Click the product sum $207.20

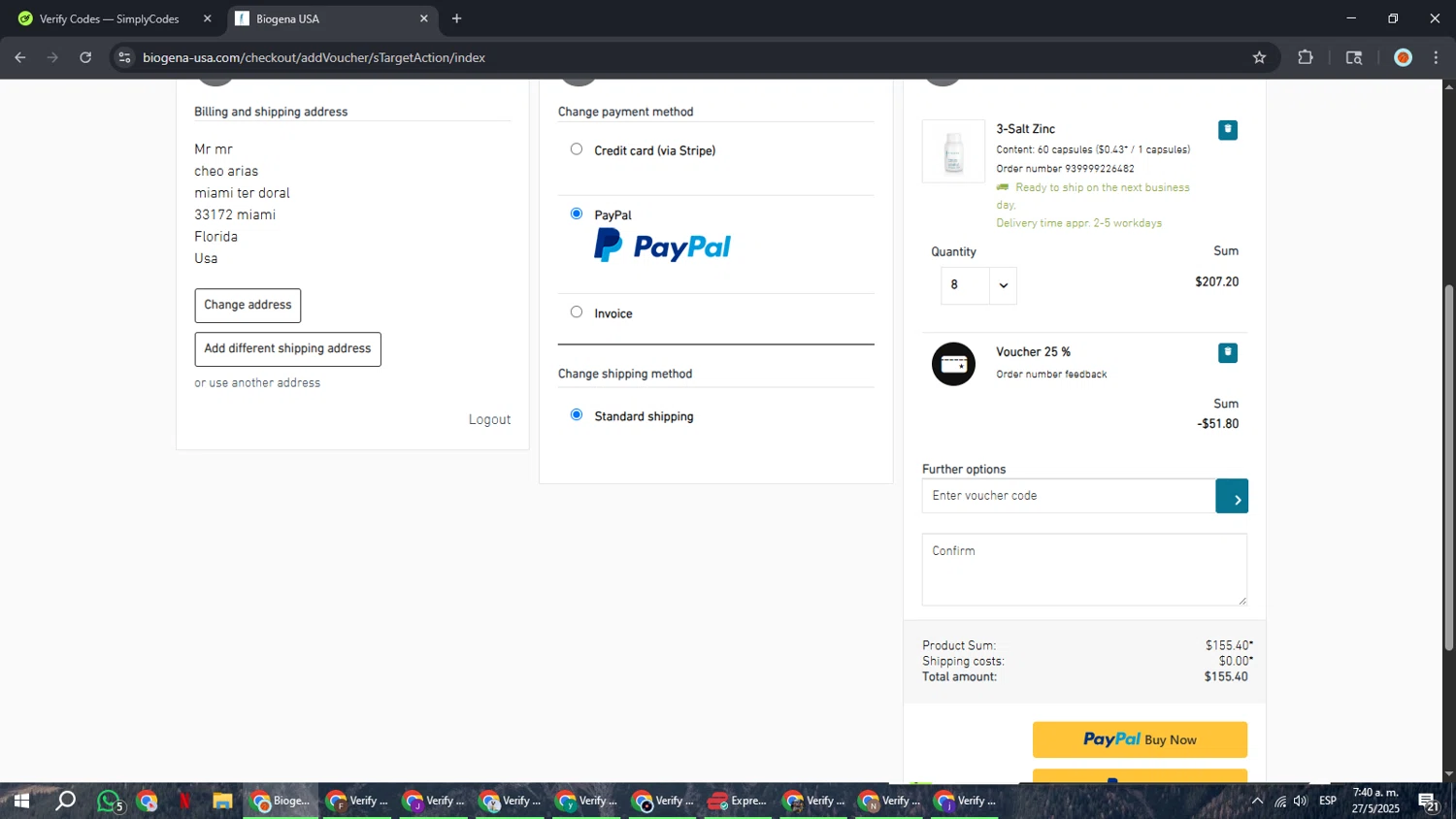pyautogui.click(x=1217, y=282)
